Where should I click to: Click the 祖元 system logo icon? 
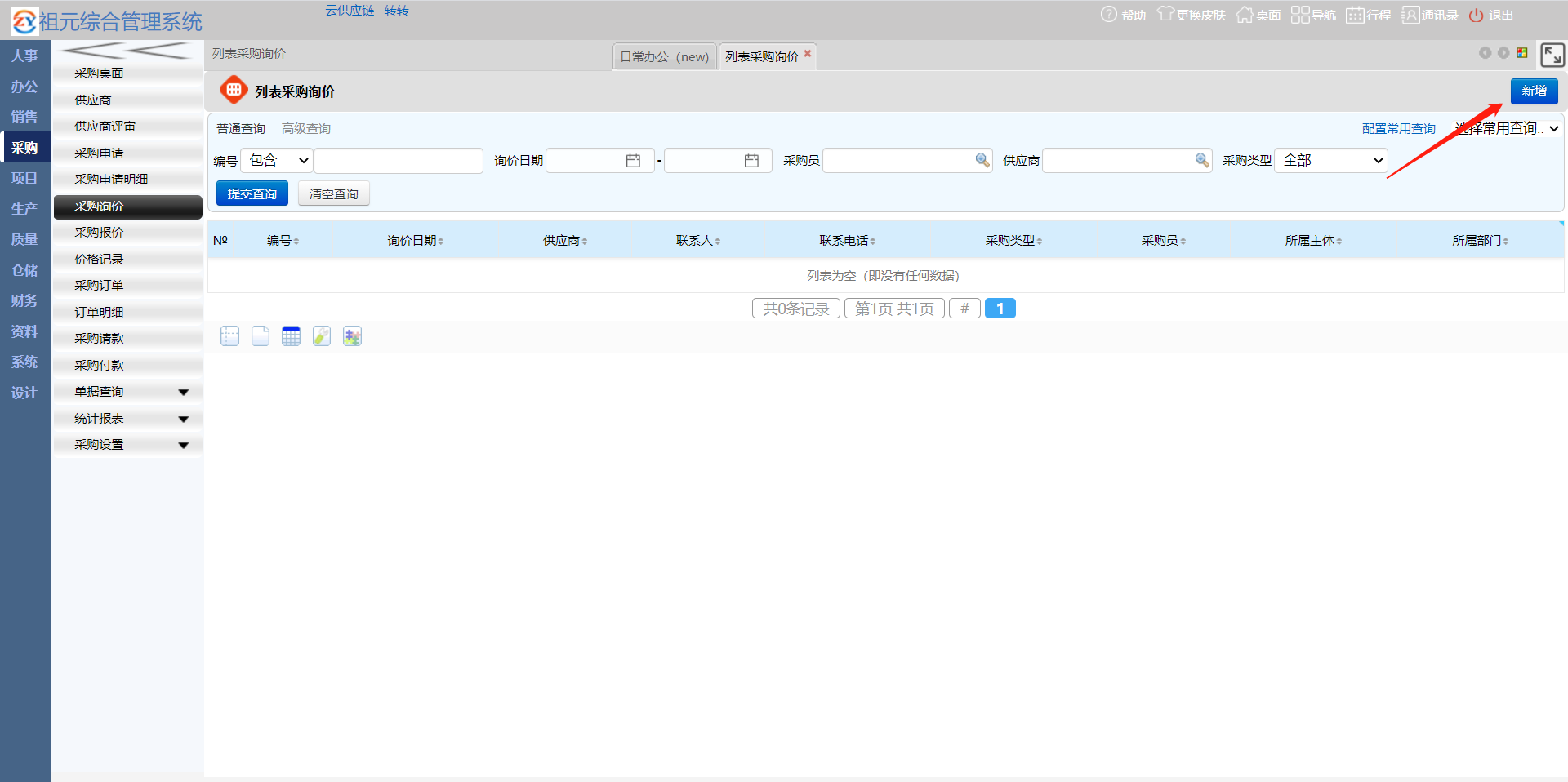24,21
